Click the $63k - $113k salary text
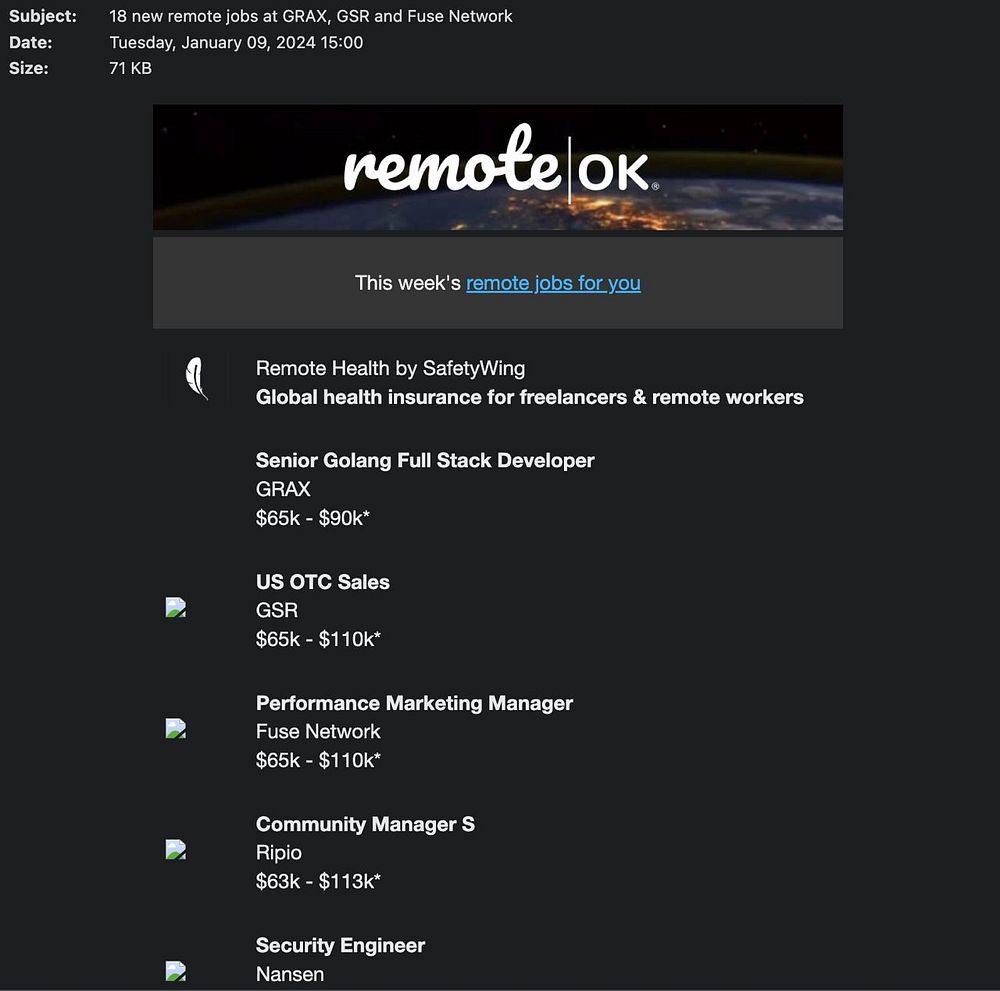 [318, 881]
